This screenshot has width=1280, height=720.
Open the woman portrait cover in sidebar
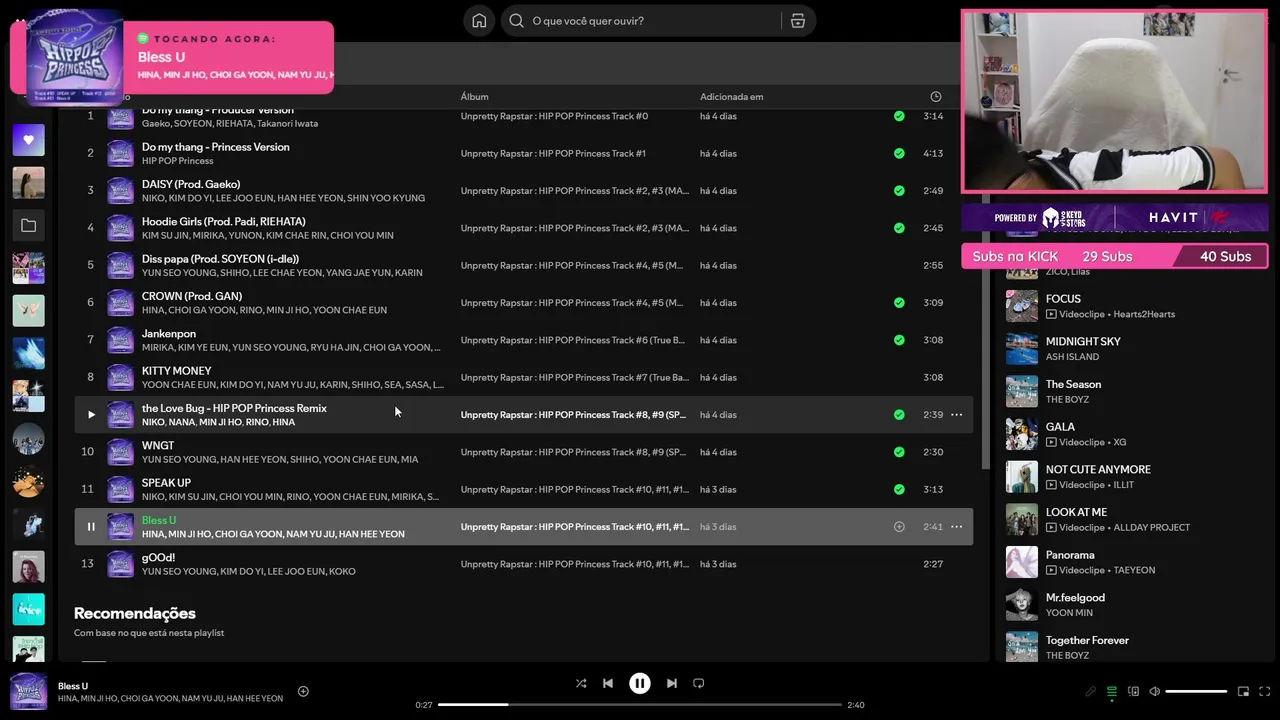[28, 567]
